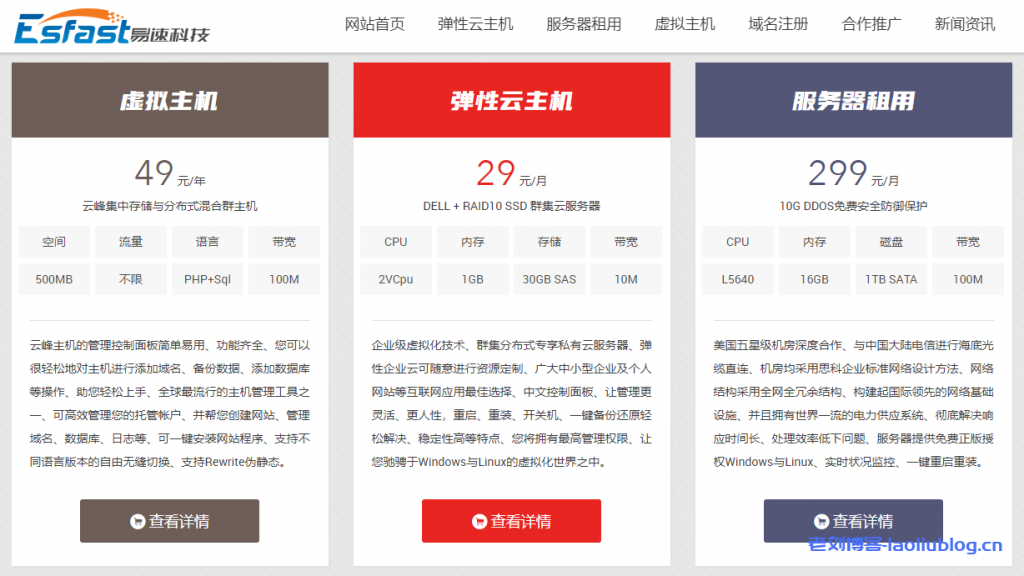The width and height of the screenshot is (1024, 576).
Task: Click the purple 服务器租用 card header
Action: [853, 100]
